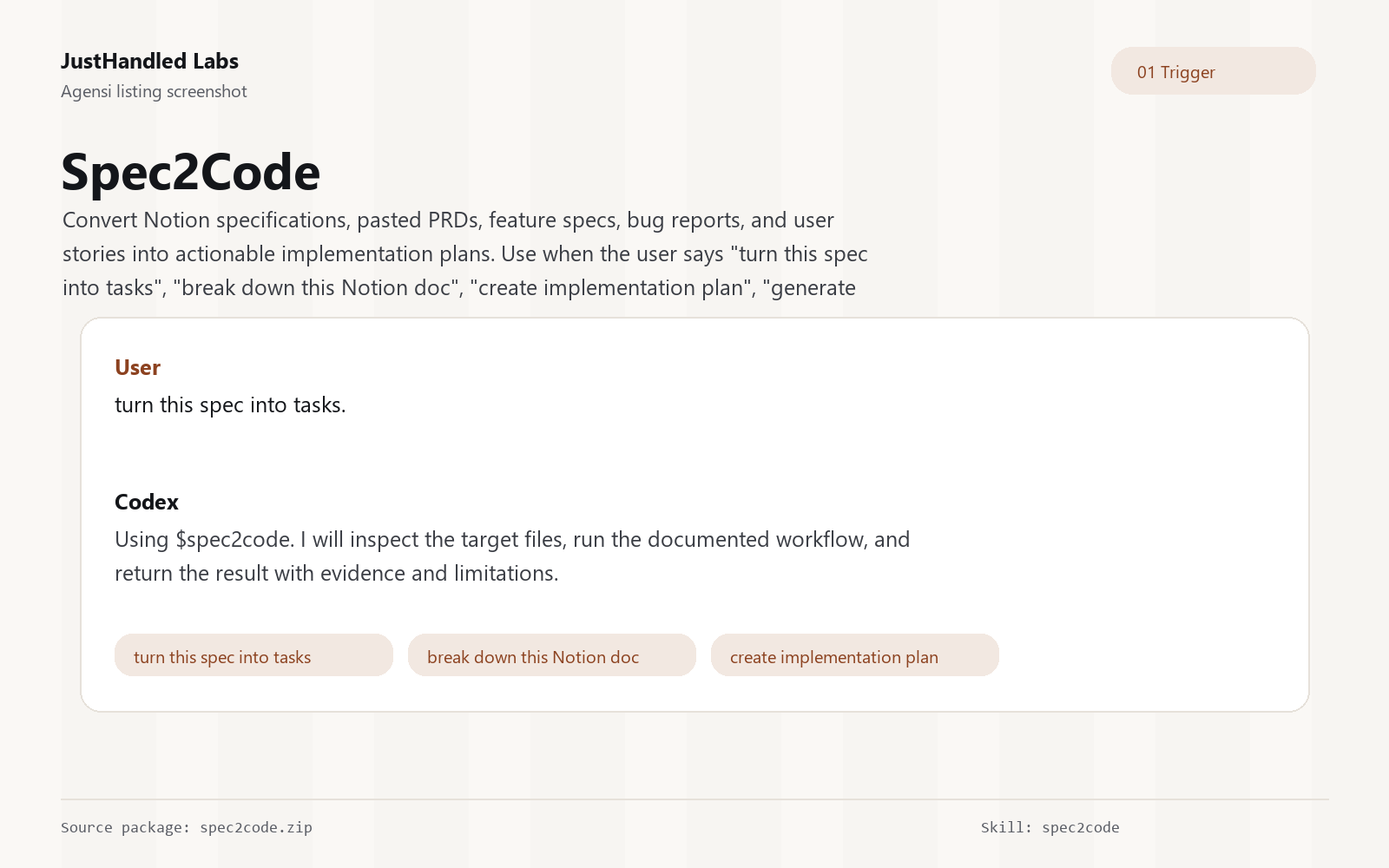Click 'Source package: spec2code.zip' footer text

click(187, 827)
